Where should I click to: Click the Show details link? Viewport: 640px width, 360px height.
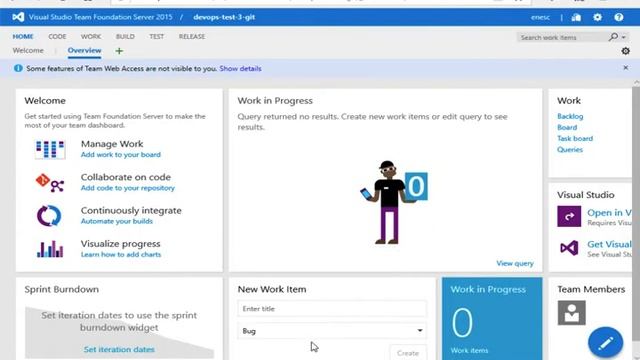pyautogui.click(x=240, y=69)
